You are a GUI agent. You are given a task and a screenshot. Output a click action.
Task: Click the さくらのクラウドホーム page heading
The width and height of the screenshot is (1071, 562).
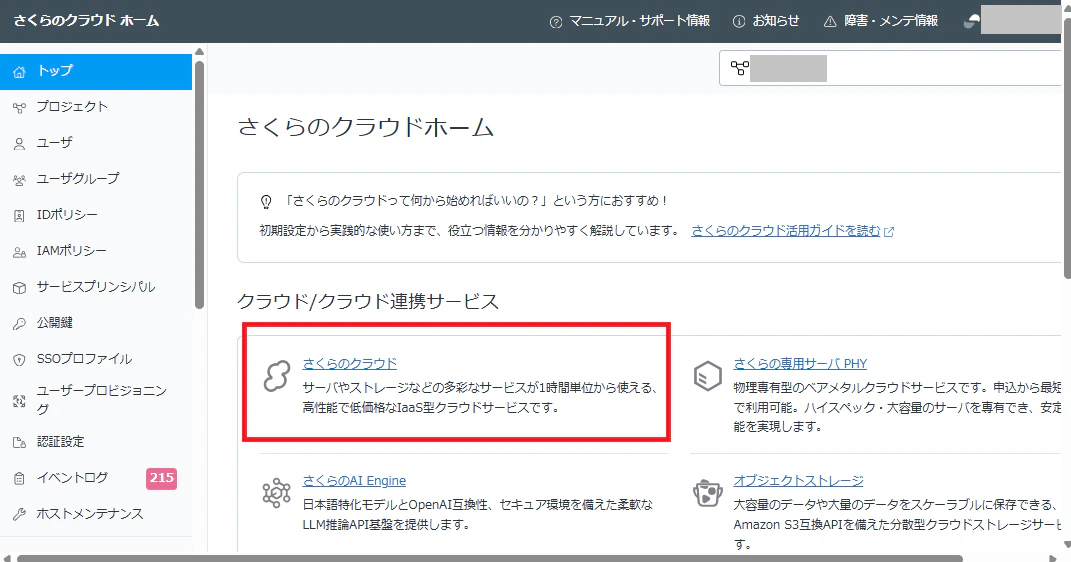pyautogui.click(x=365, y=128)
